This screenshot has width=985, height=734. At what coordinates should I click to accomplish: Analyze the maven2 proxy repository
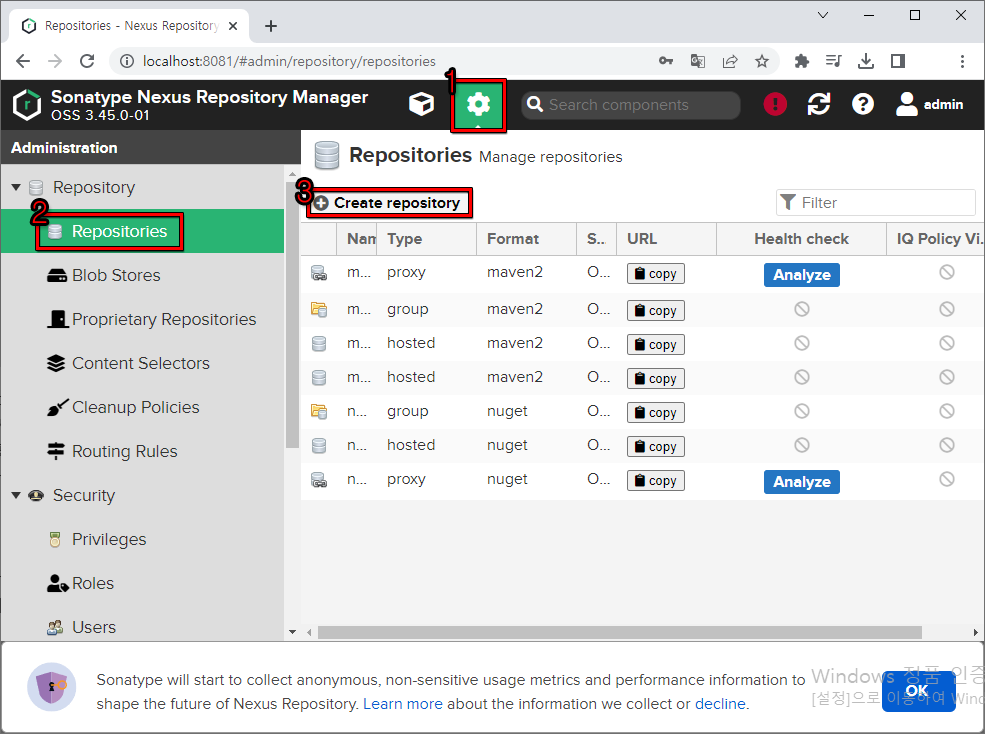(802, 275)
